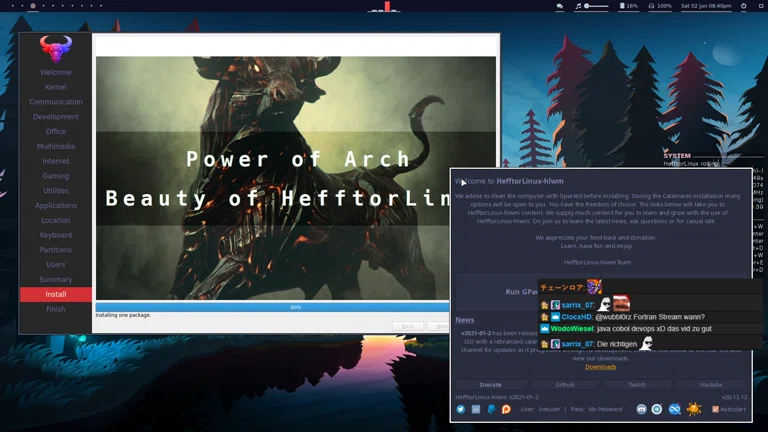The height and width of the screenshot is (432, 768).
Task: Open the chat bubble icon in top bar
Action: pos(560,6)
